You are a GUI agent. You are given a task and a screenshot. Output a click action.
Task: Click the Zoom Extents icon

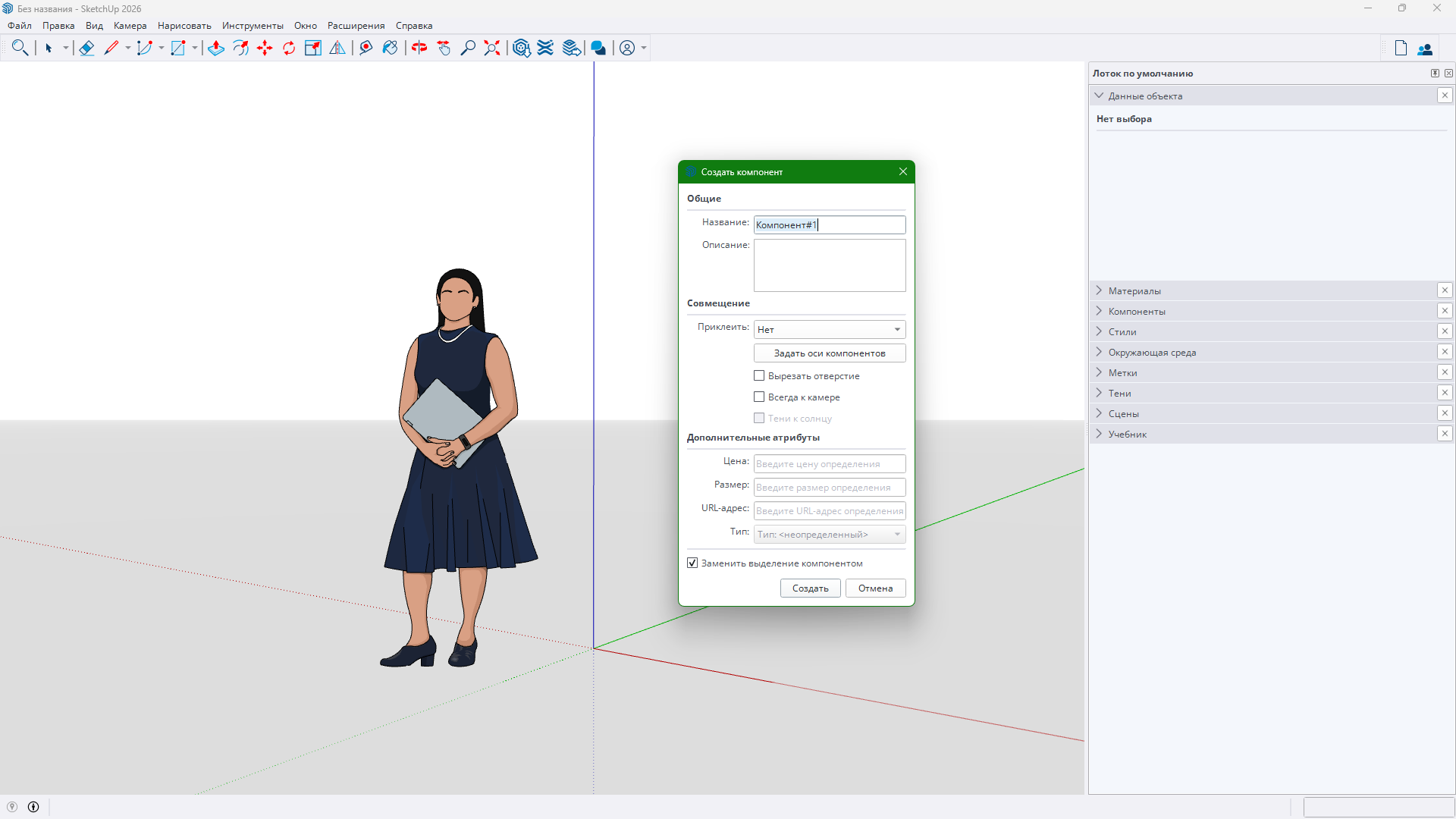[x=492, y=48]
